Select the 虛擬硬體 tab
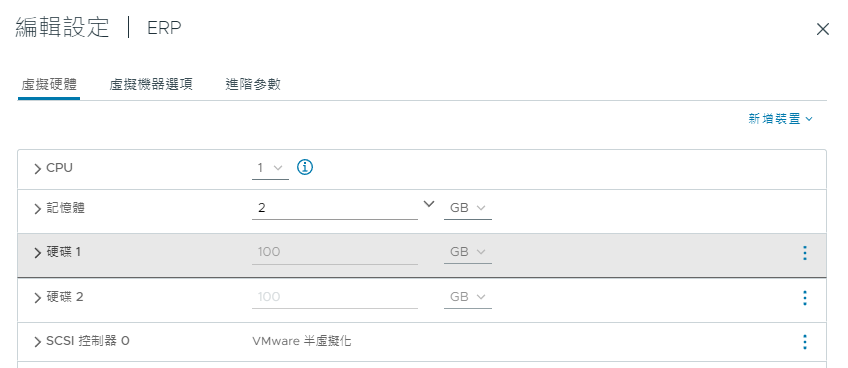The height and width of the screenshot is (368, 848). coord(49,84)
